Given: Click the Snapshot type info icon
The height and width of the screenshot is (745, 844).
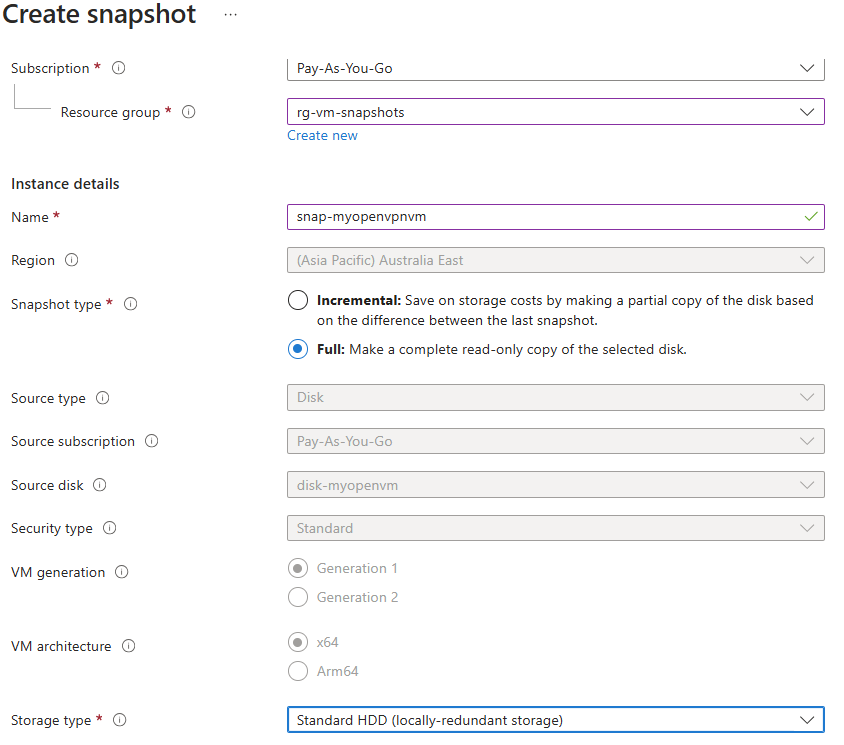Looking at the screenshot, I should point(131,304).
